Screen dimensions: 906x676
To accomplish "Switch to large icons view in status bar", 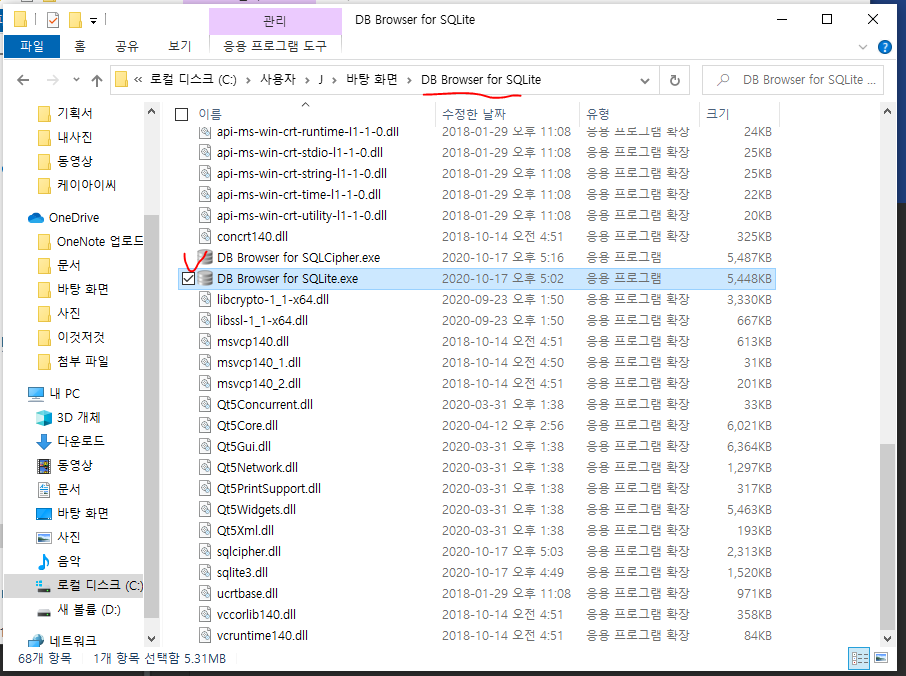I will click(x=881, y=658).
